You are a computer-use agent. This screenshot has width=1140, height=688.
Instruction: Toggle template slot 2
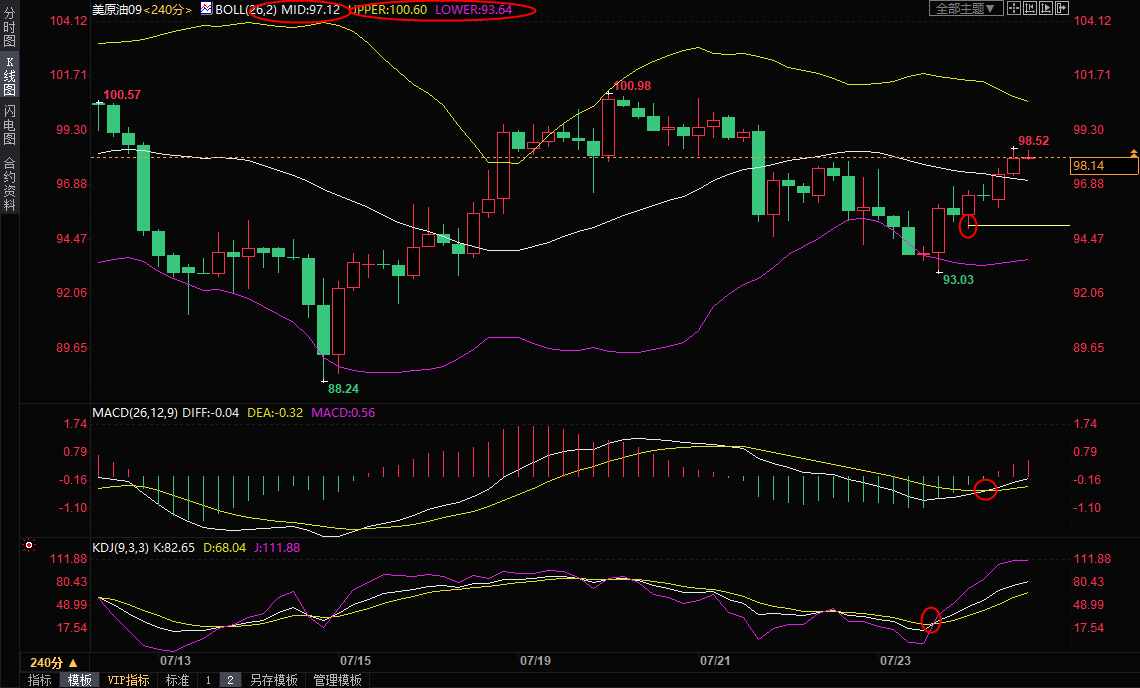[x=228, y=680]
